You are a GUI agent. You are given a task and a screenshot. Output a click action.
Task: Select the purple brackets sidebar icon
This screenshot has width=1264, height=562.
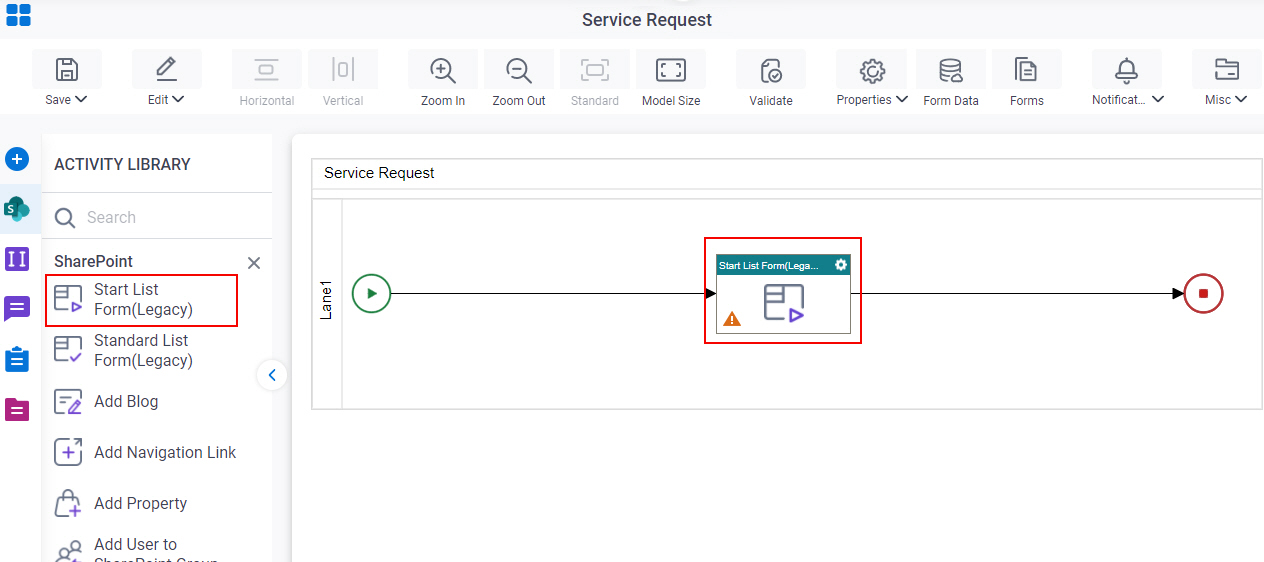click(17, 259)
